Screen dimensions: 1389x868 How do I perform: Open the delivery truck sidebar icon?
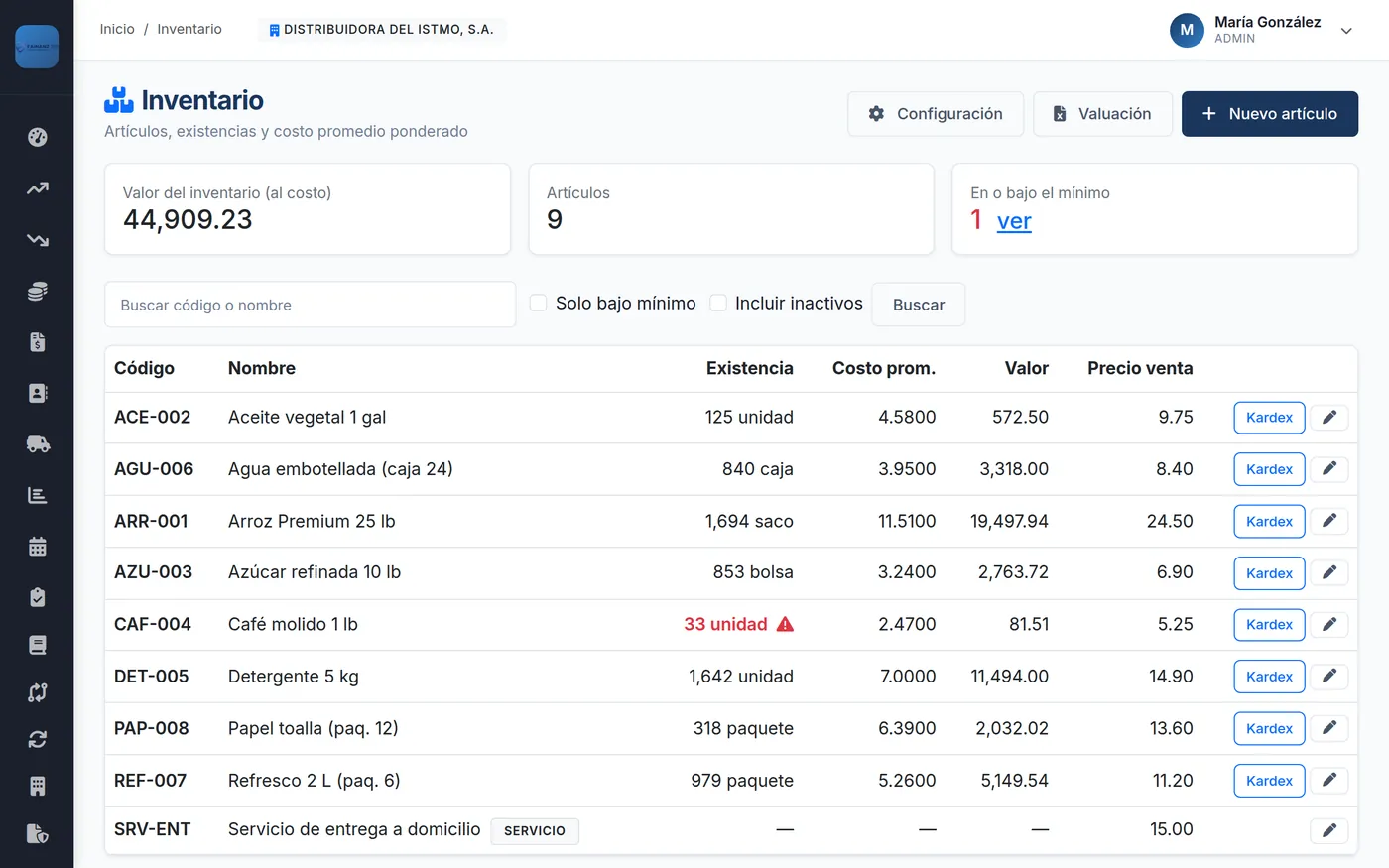tap(38, 444)
